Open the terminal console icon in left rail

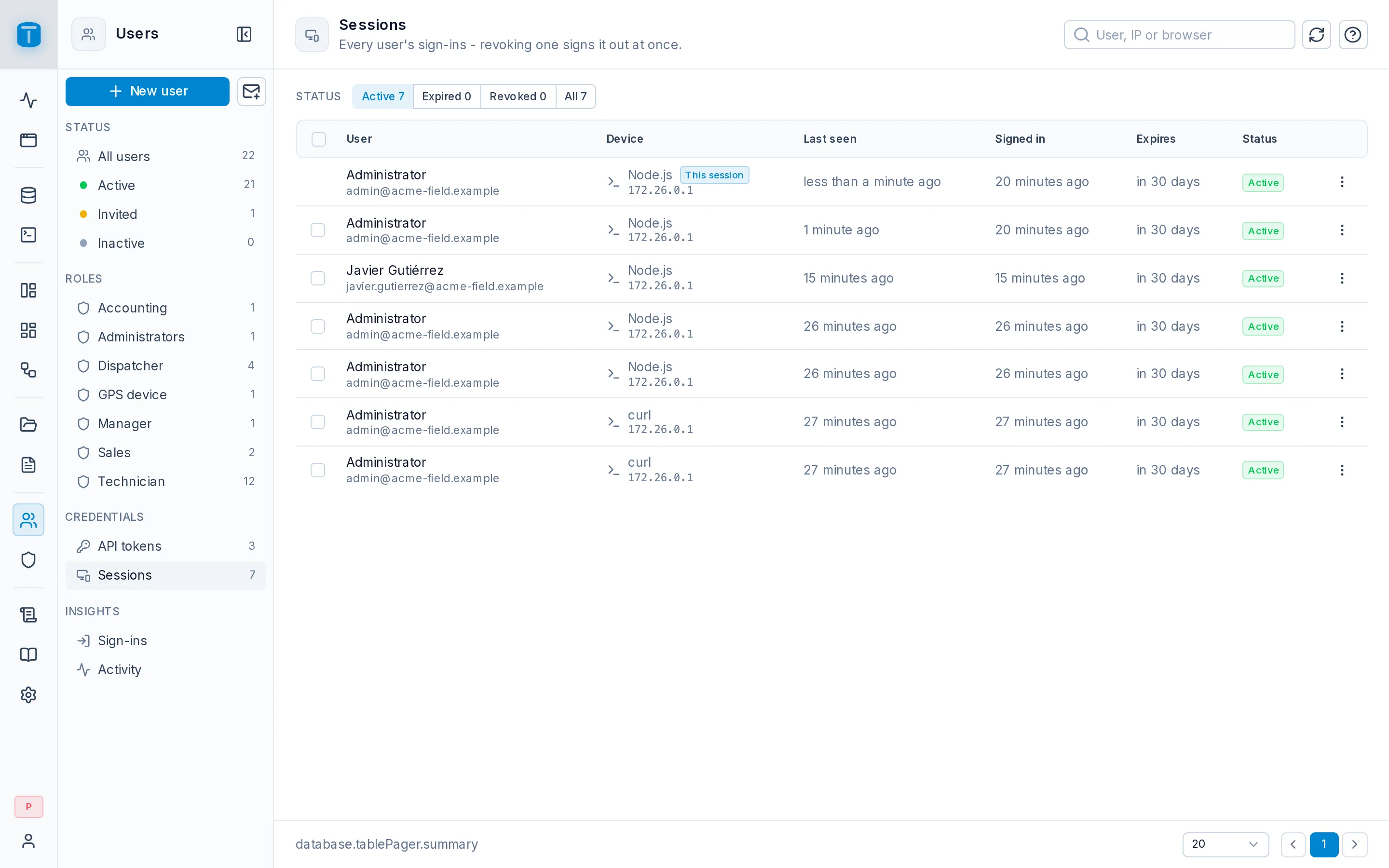(28, 235)
